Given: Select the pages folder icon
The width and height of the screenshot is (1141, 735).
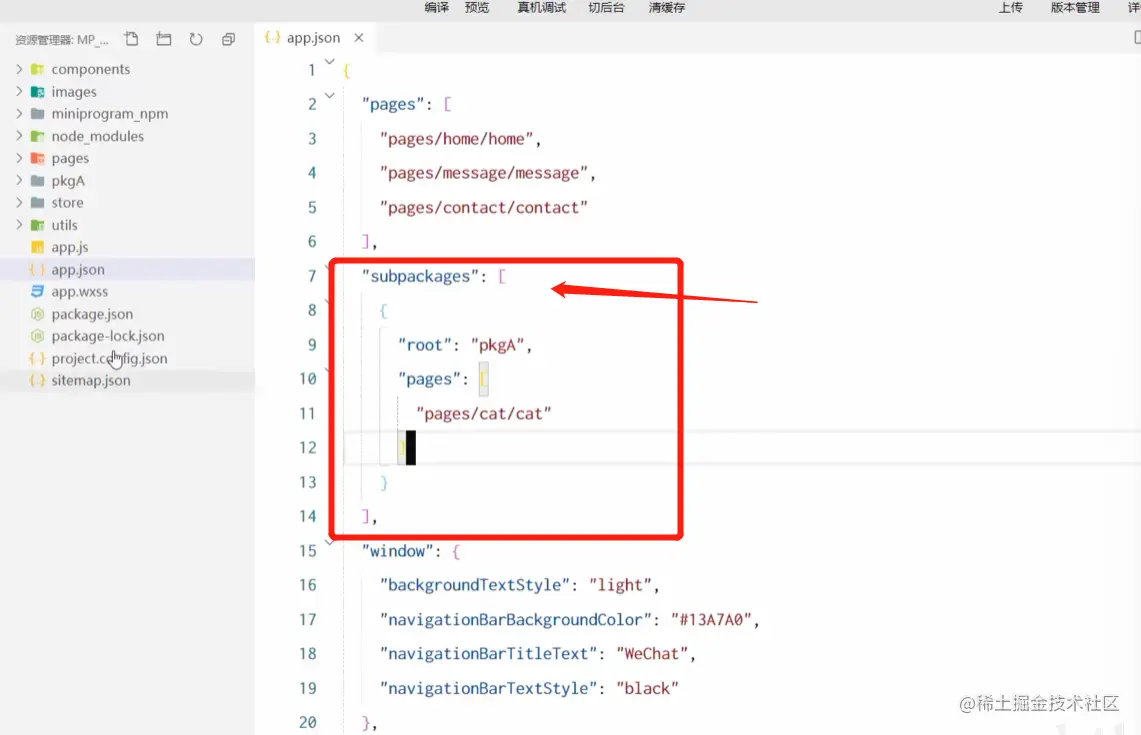Looking at the screenshot, I should (38, 158).
